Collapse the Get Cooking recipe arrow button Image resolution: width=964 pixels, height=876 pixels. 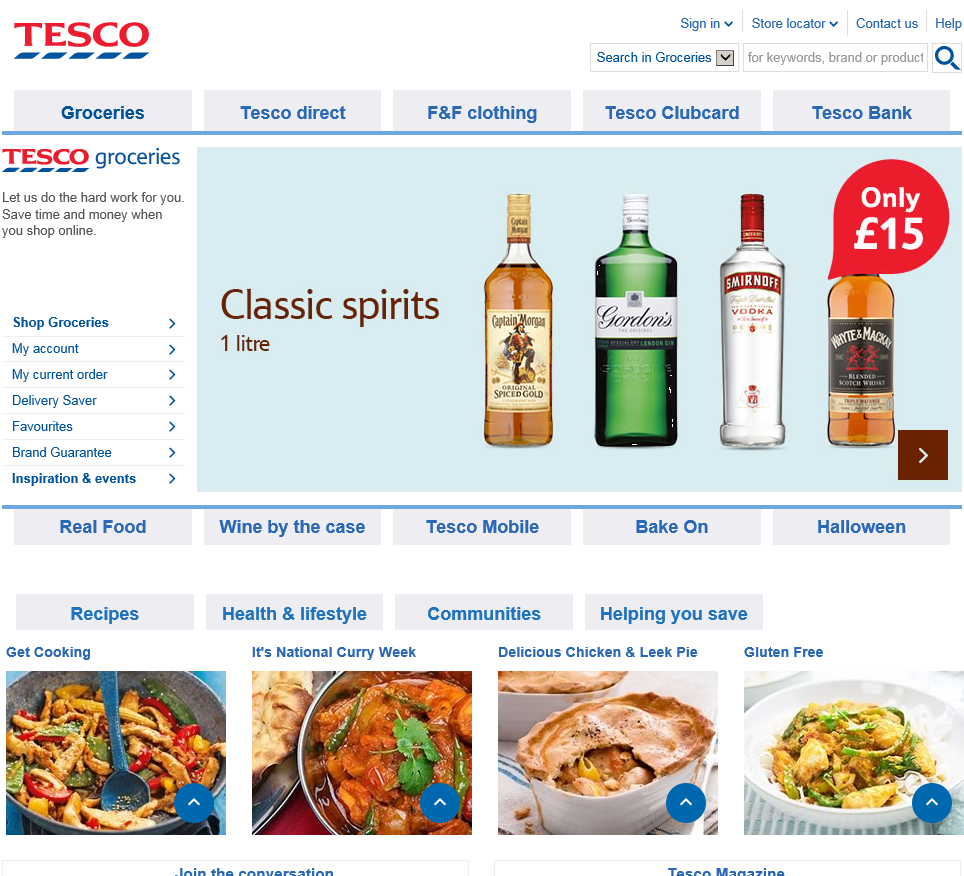pyautogui.click(x=194, y=802)
